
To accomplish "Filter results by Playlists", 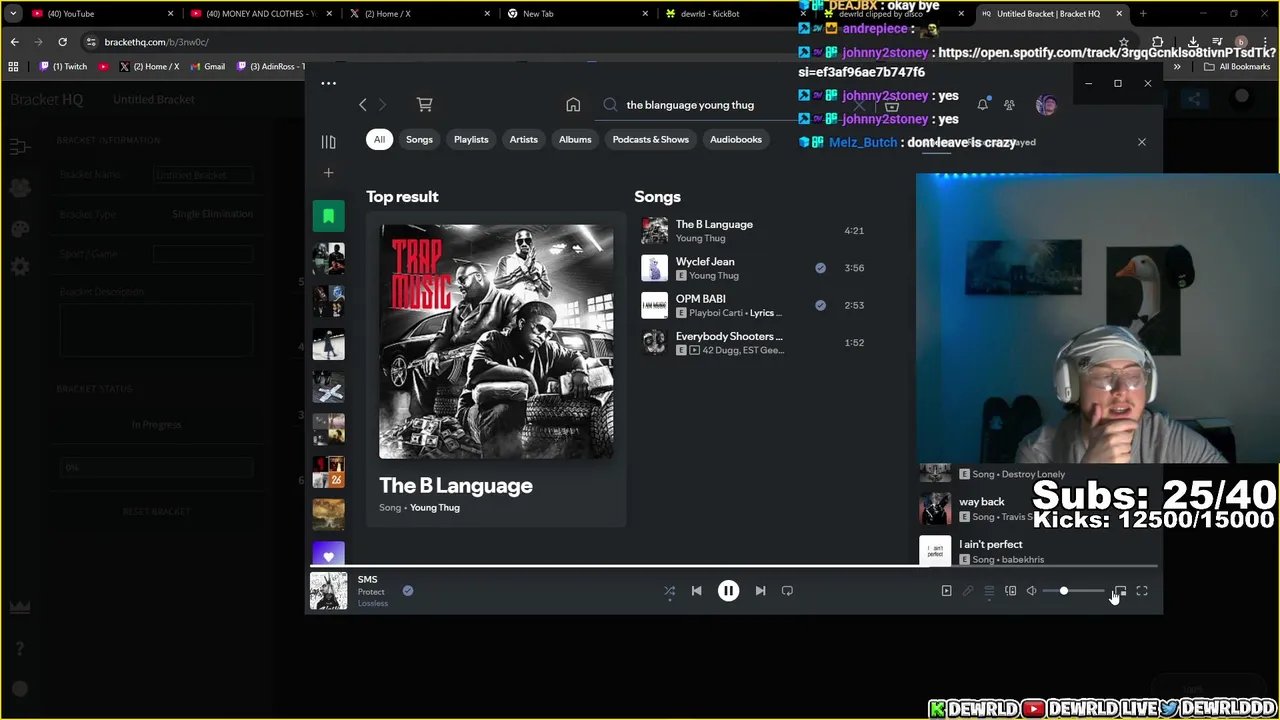I will coord(471,140).
